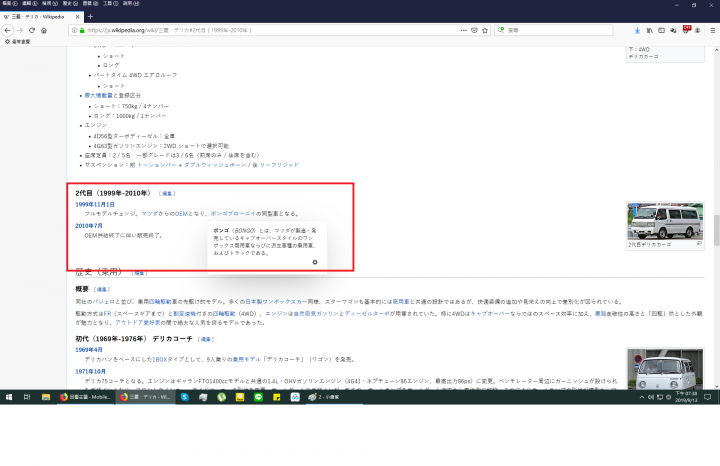Click the taskbar volume icon
This screenshot has height=466, width=720.
[651, 397]
